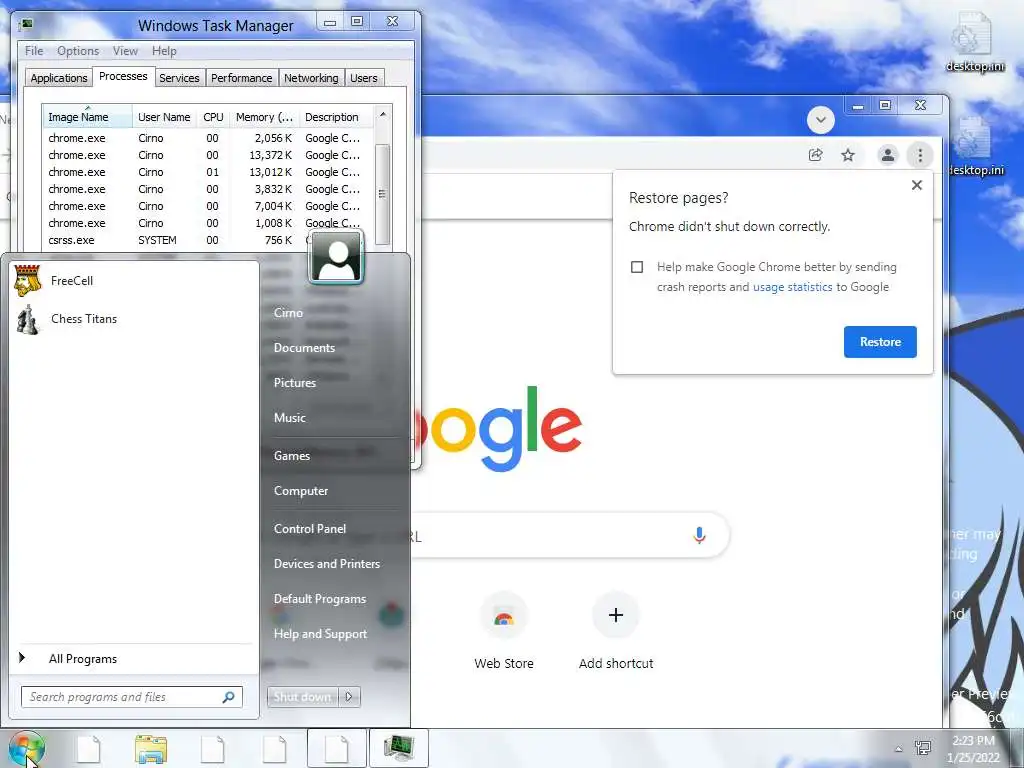Sort processes by User Name column
The width and height of the screenshot is (1024, 768).
164,117
